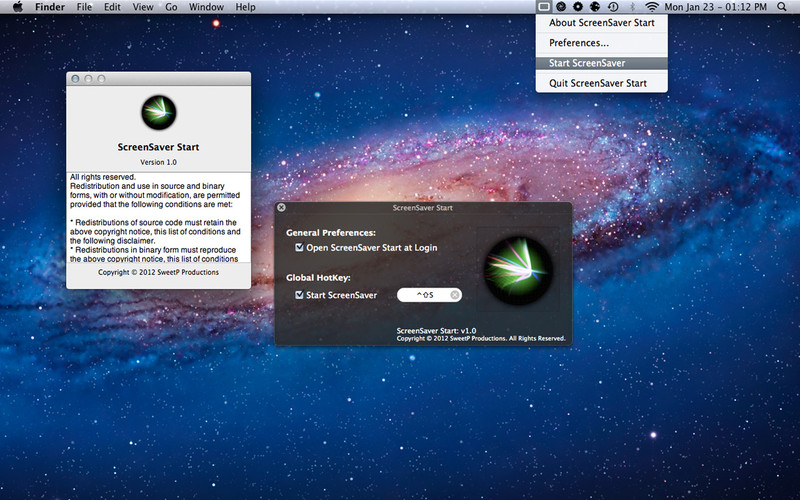Click the 'Global HotKey:' heading
This screenshot has width=800, height=500.
point(318,278)
